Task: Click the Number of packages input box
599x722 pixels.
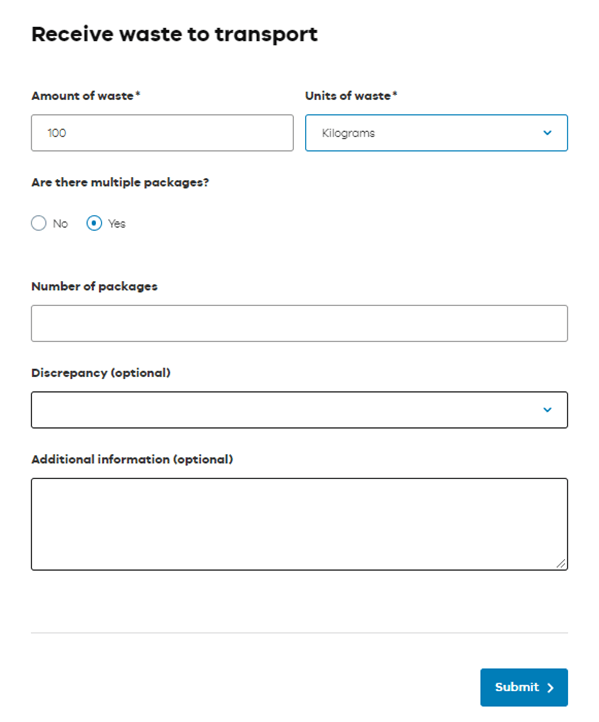Action: pyautogui.click(x=299, y=323)
